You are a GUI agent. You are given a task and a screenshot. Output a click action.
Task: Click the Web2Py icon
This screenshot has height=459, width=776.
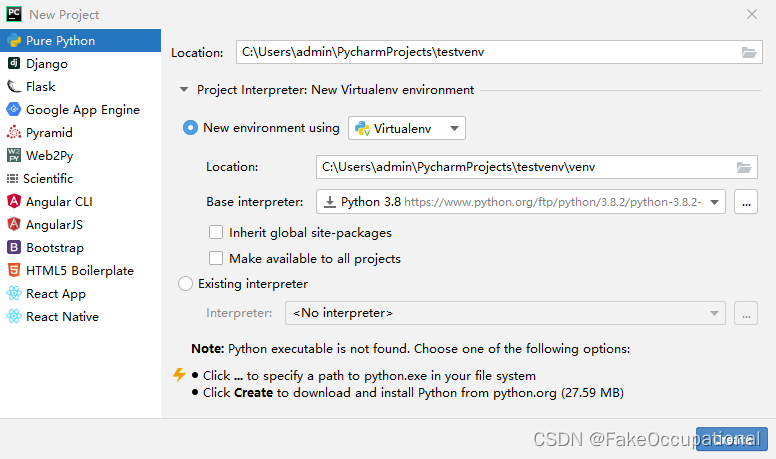(x=14, y=155)
